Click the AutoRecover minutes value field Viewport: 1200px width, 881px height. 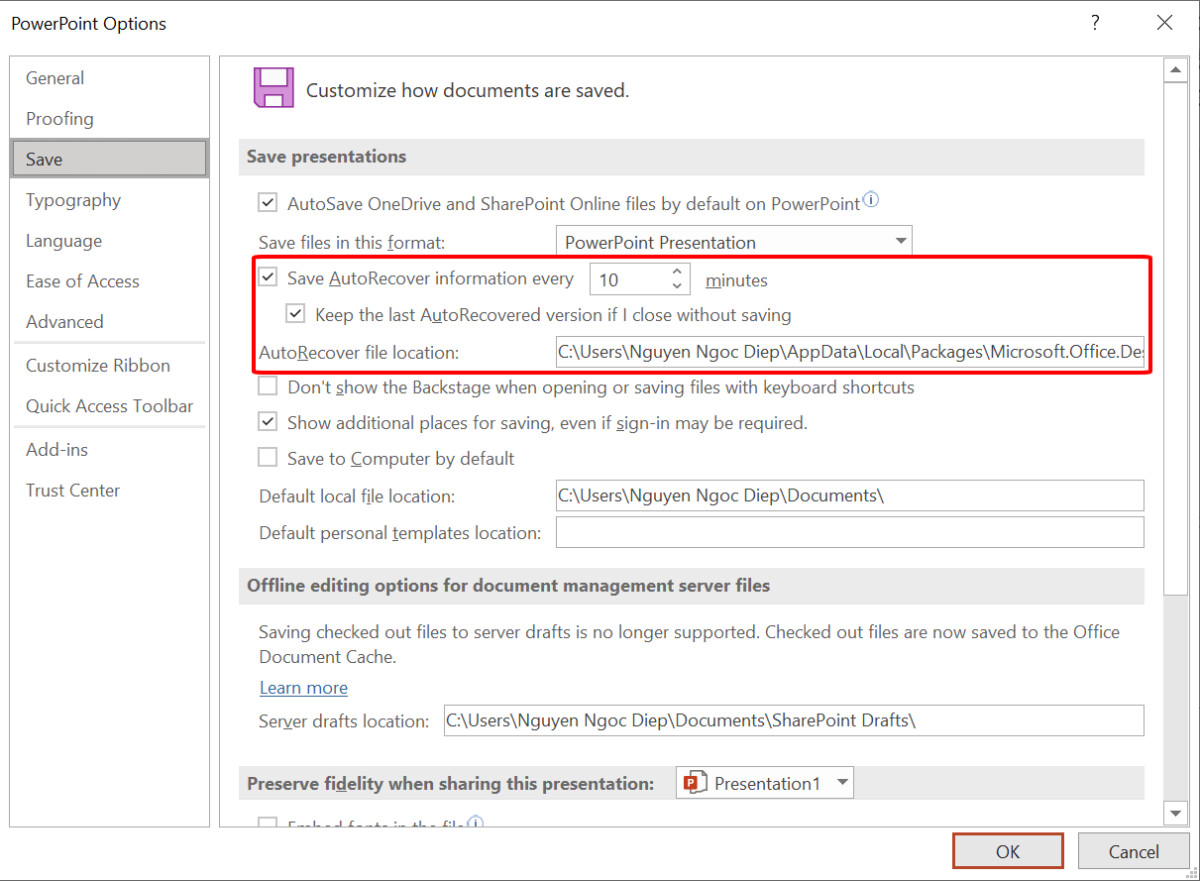click(629, 279)
